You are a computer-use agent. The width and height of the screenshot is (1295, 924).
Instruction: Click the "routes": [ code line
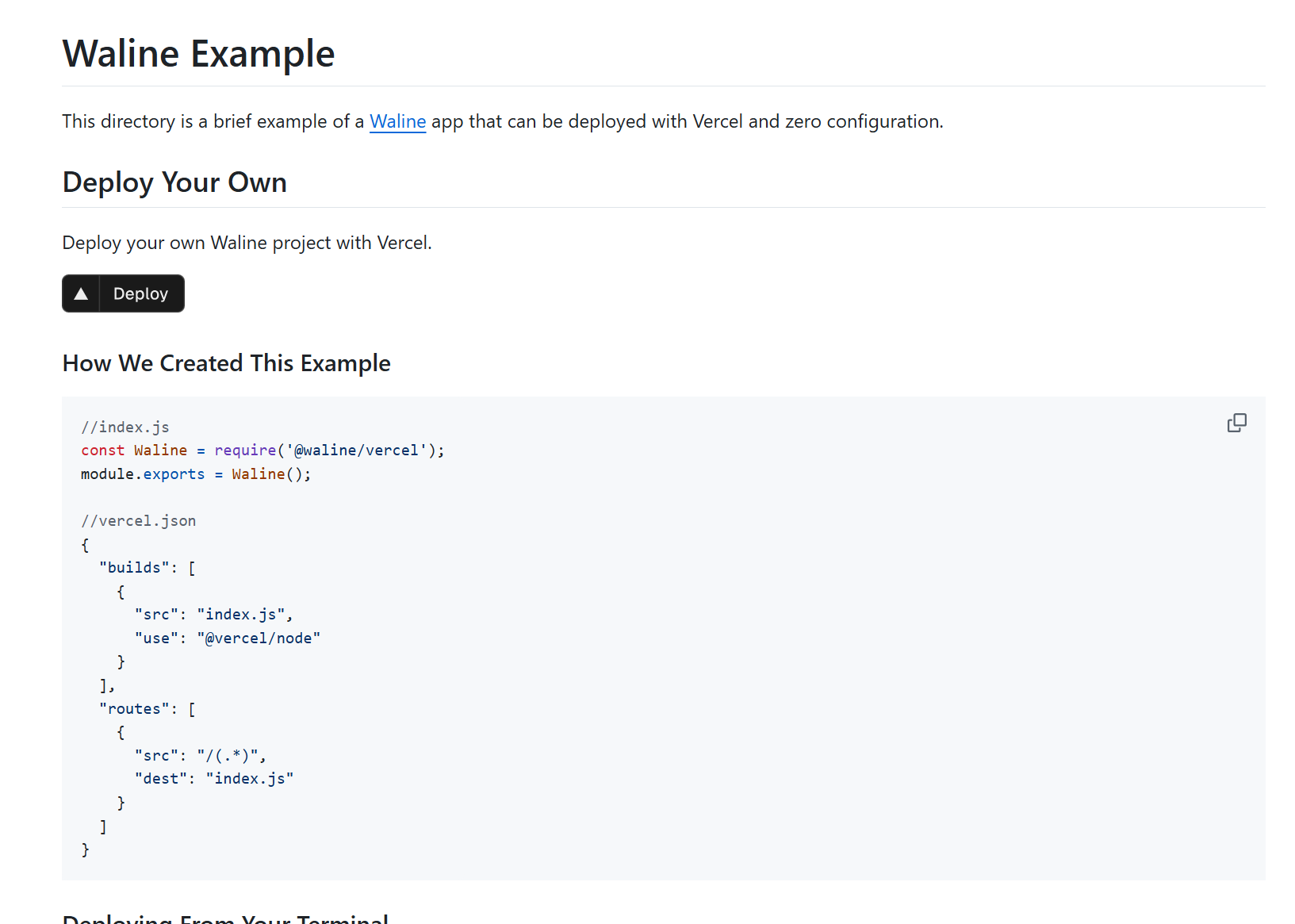tap(147, 709)
